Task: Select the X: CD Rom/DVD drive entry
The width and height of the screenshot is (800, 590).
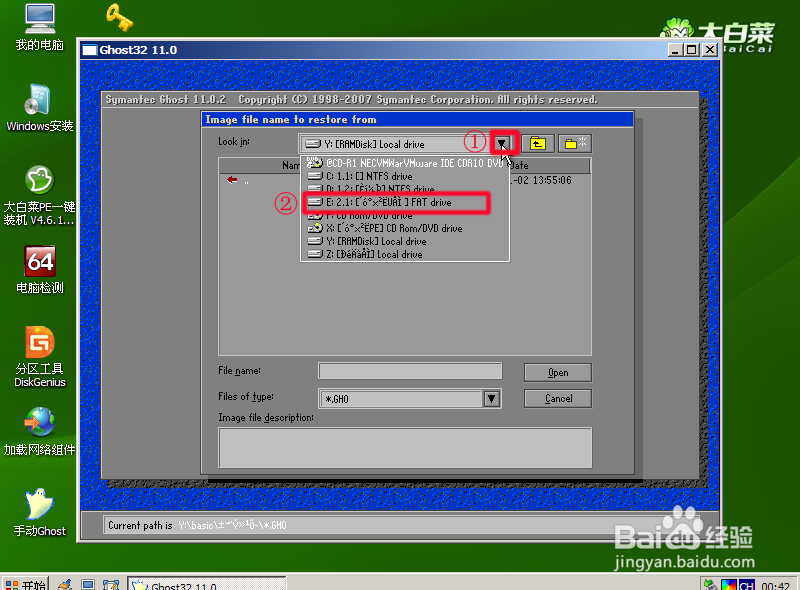Action: pos(405,228)
